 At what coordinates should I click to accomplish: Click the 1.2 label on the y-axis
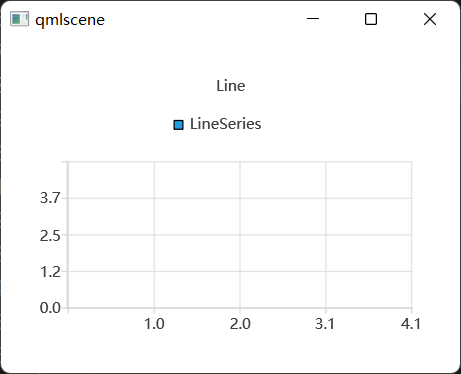coord(50,272)
